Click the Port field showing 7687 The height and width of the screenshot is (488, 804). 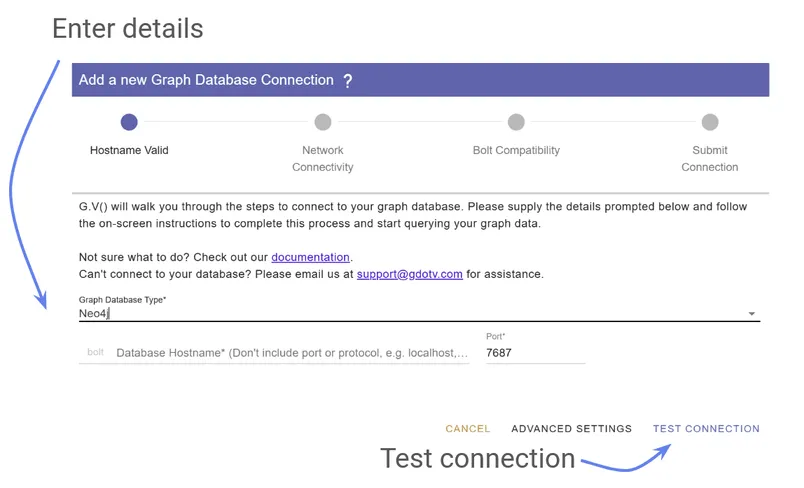pos(535,353)
